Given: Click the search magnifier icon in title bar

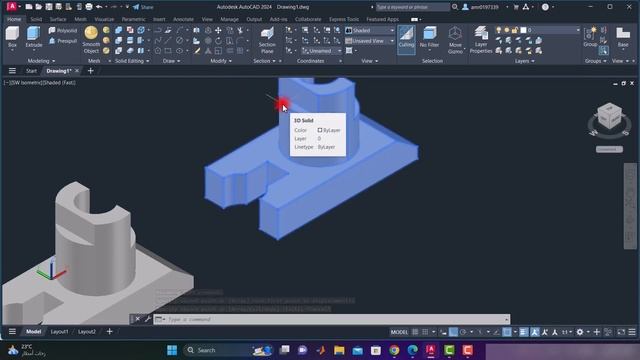Looking at the screenshot, I should pos(455,7).
